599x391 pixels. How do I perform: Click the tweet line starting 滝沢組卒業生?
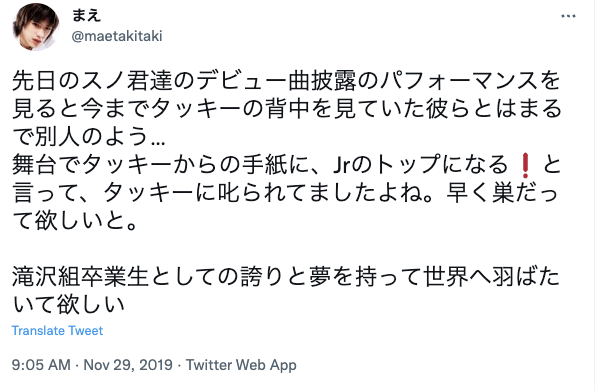pyautogui.click(x=286, y=277)
